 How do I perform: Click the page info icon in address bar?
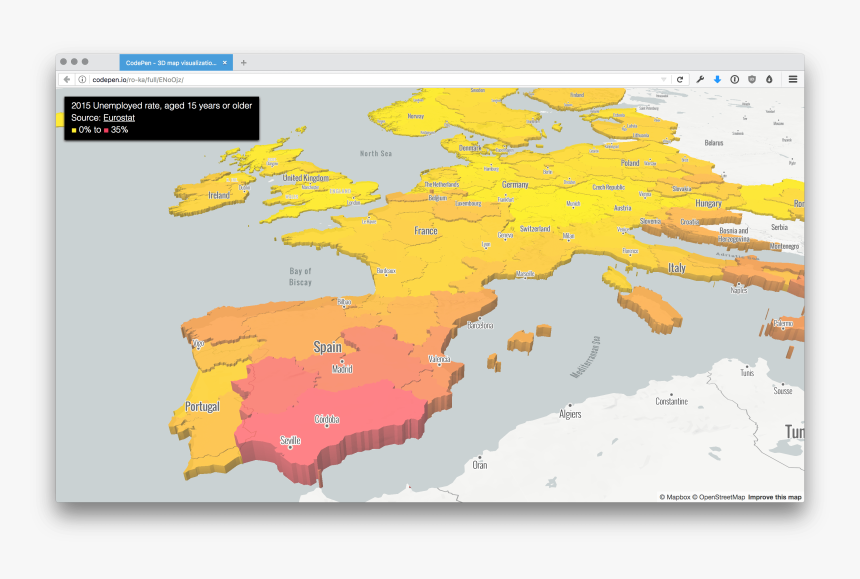[82, 79]
